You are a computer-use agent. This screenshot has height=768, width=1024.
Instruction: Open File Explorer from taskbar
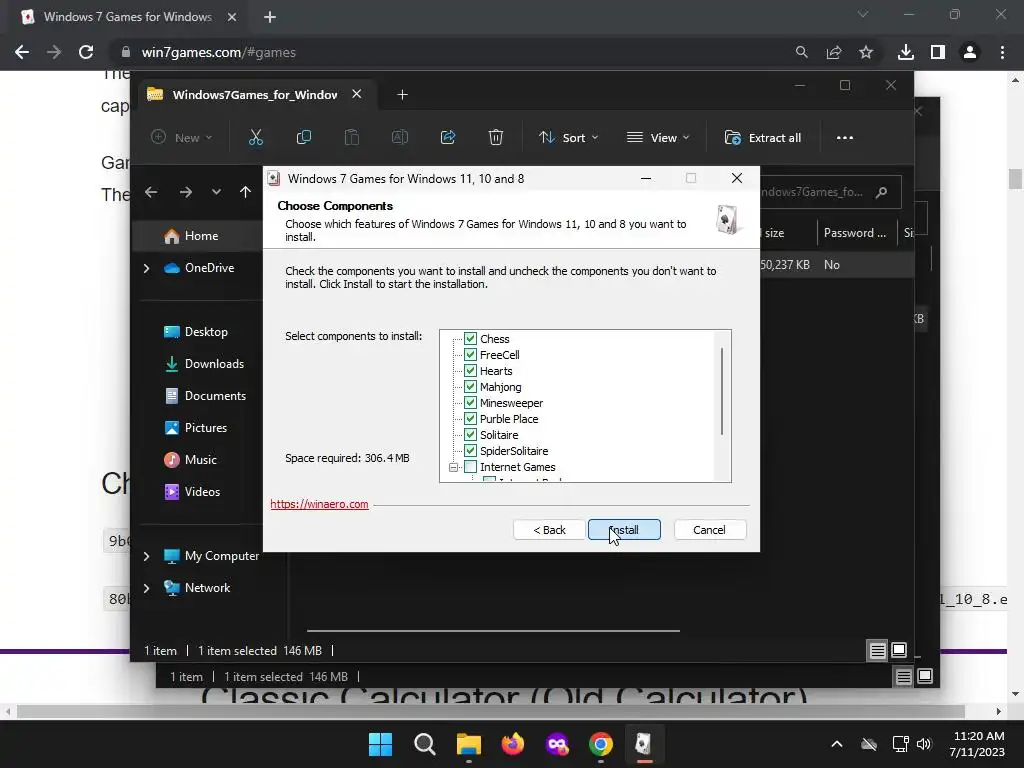coord(468,744)
